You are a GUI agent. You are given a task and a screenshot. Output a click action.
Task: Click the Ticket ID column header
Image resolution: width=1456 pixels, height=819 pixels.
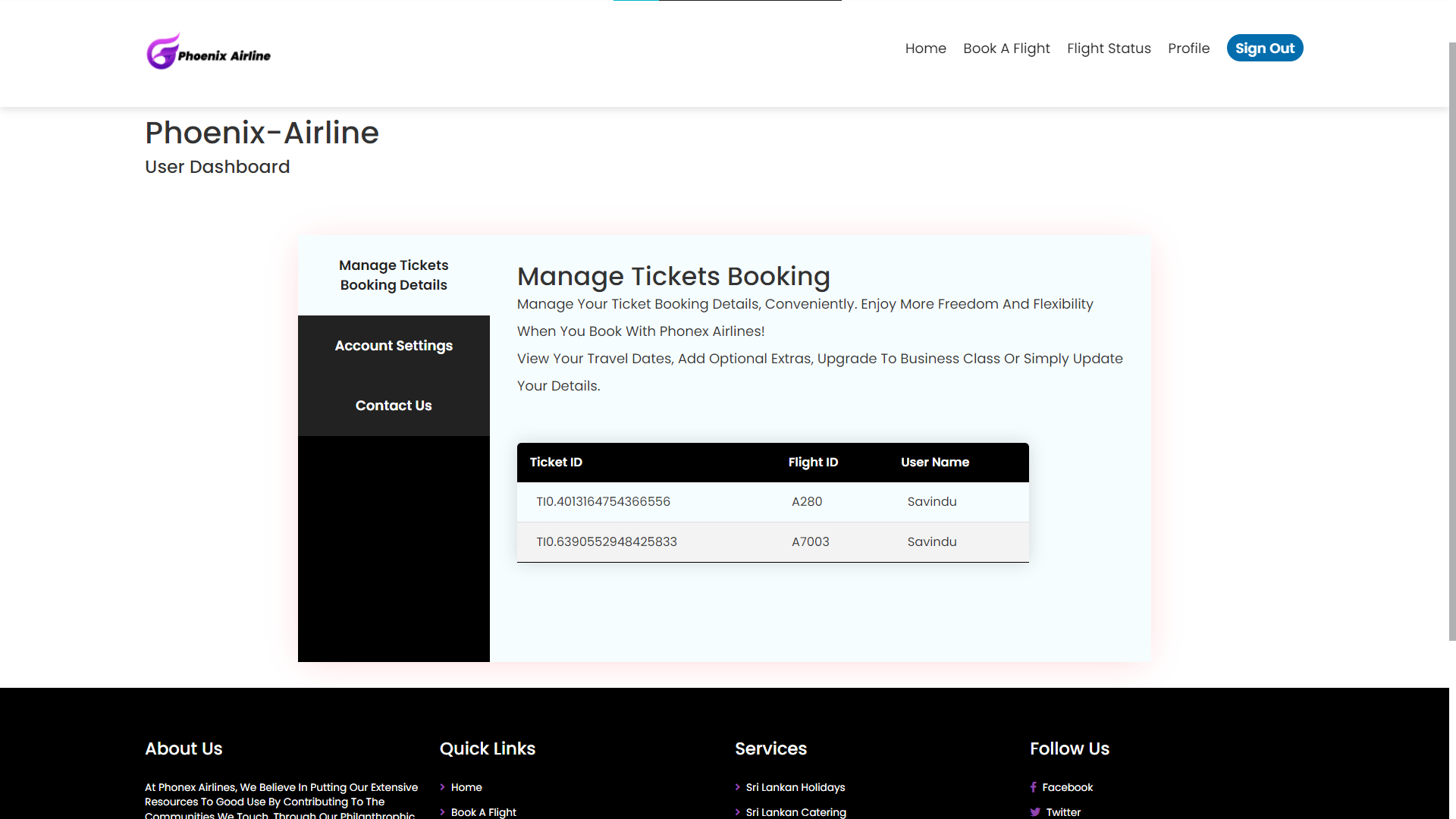(556, 463)
